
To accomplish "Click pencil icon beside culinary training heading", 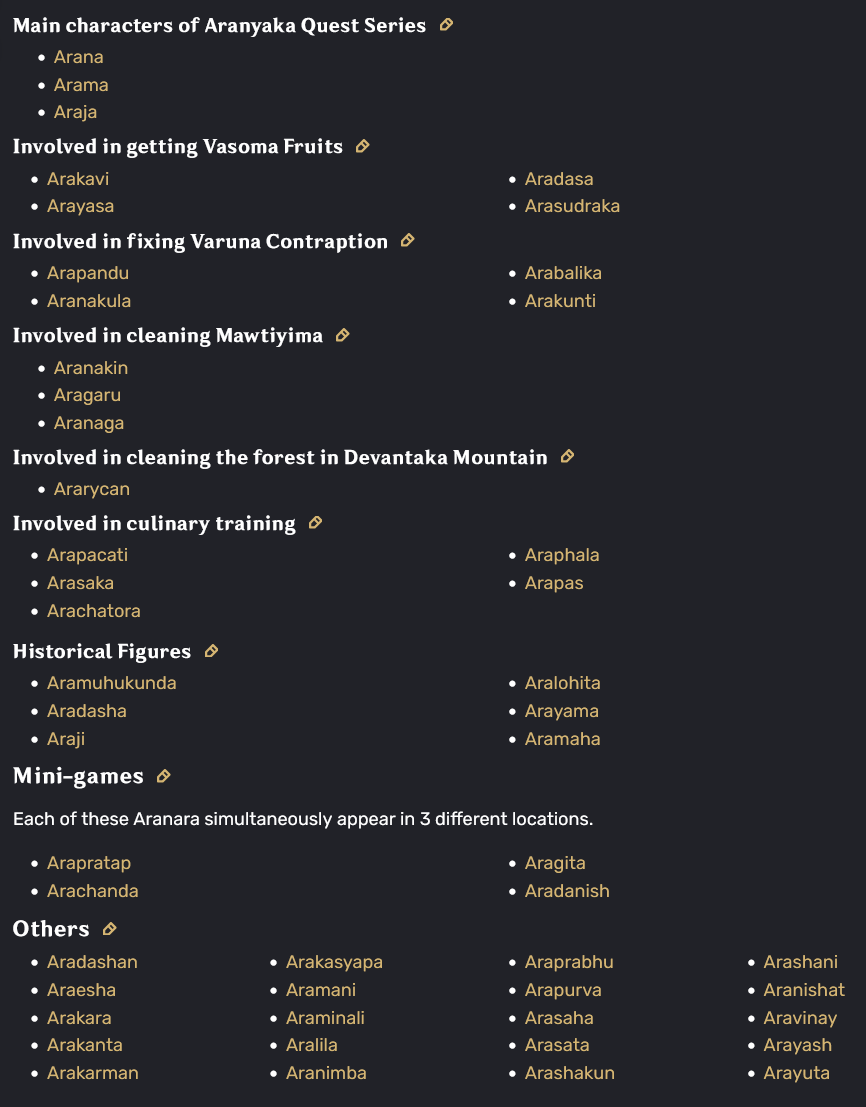I will click(x=315, y=522).
